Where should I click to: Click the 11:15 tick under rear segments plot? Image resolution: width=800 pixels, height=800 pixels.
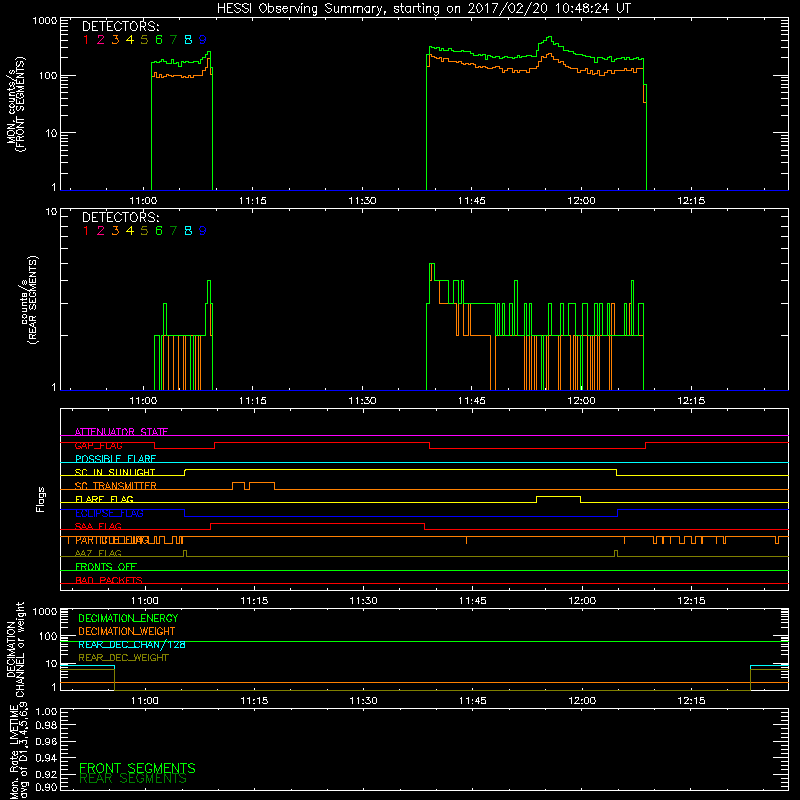click(253, 401)
